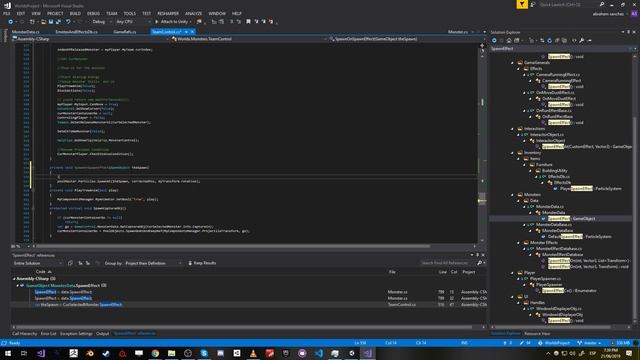Click the Save All toolbar icon
640x360 pixels.
pyautogui.click(x=58, y=22)
